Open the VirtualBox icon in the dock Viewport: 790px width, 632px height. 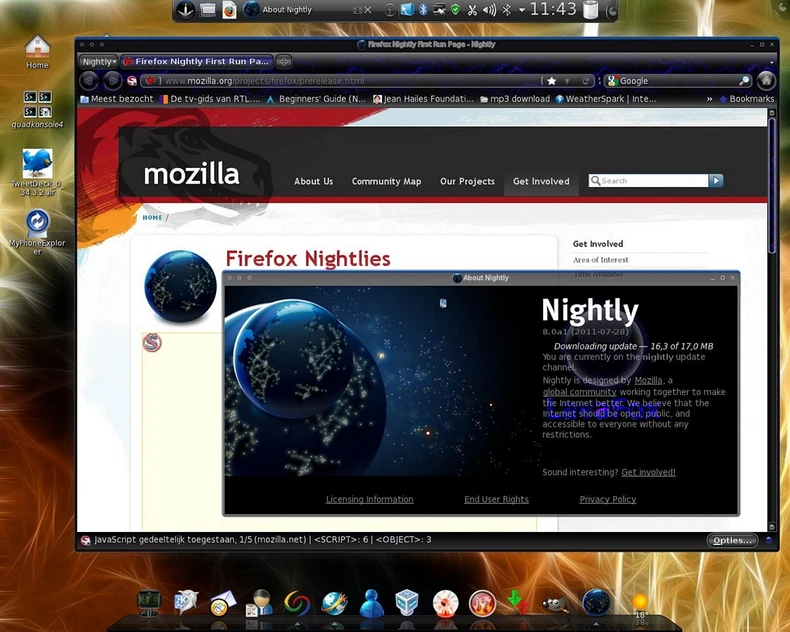tap(407, 603)
